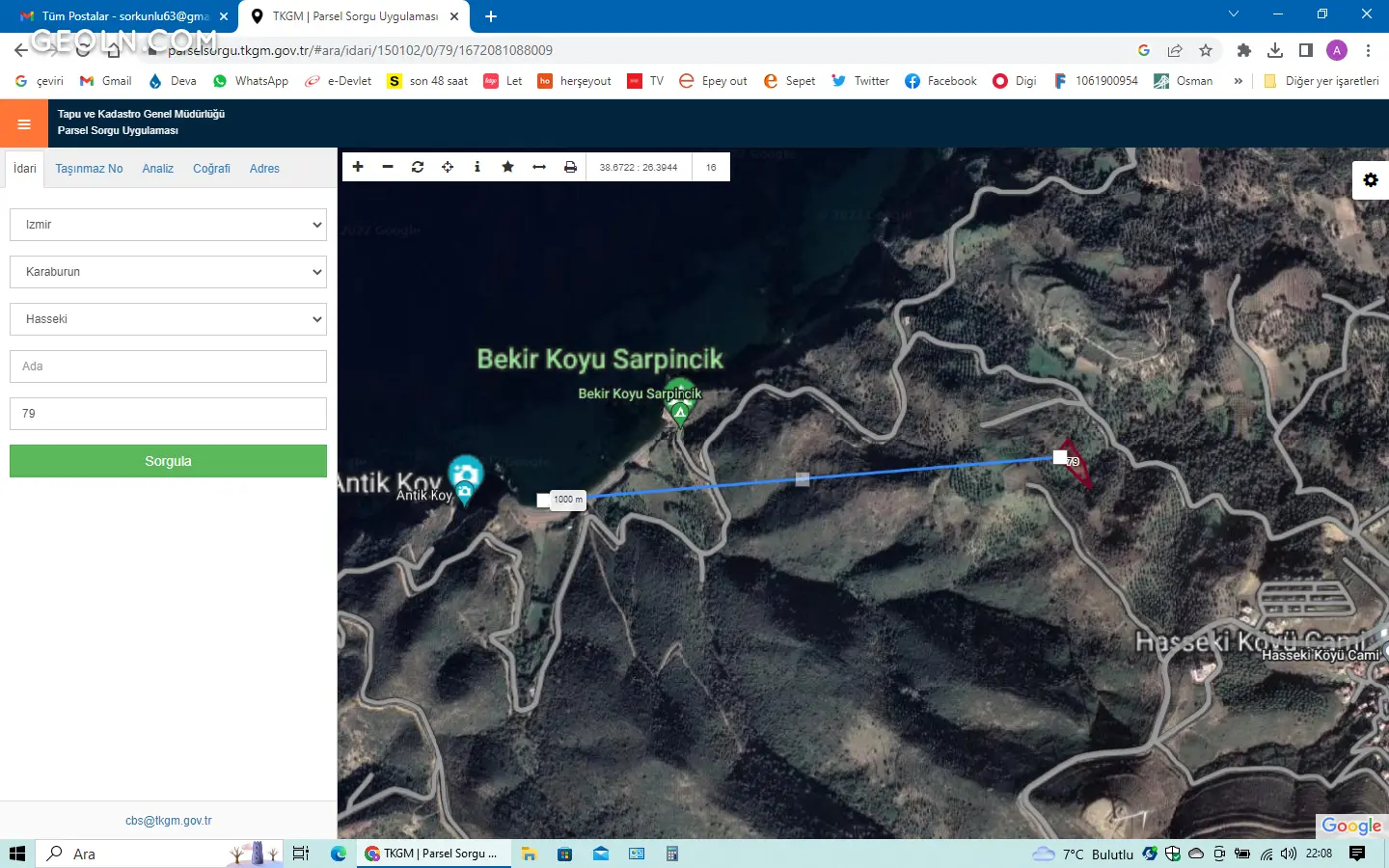Viewport: 1389px width, 868px height.
Task: Refresh the map with the reload icon
Action: point(418,167)
